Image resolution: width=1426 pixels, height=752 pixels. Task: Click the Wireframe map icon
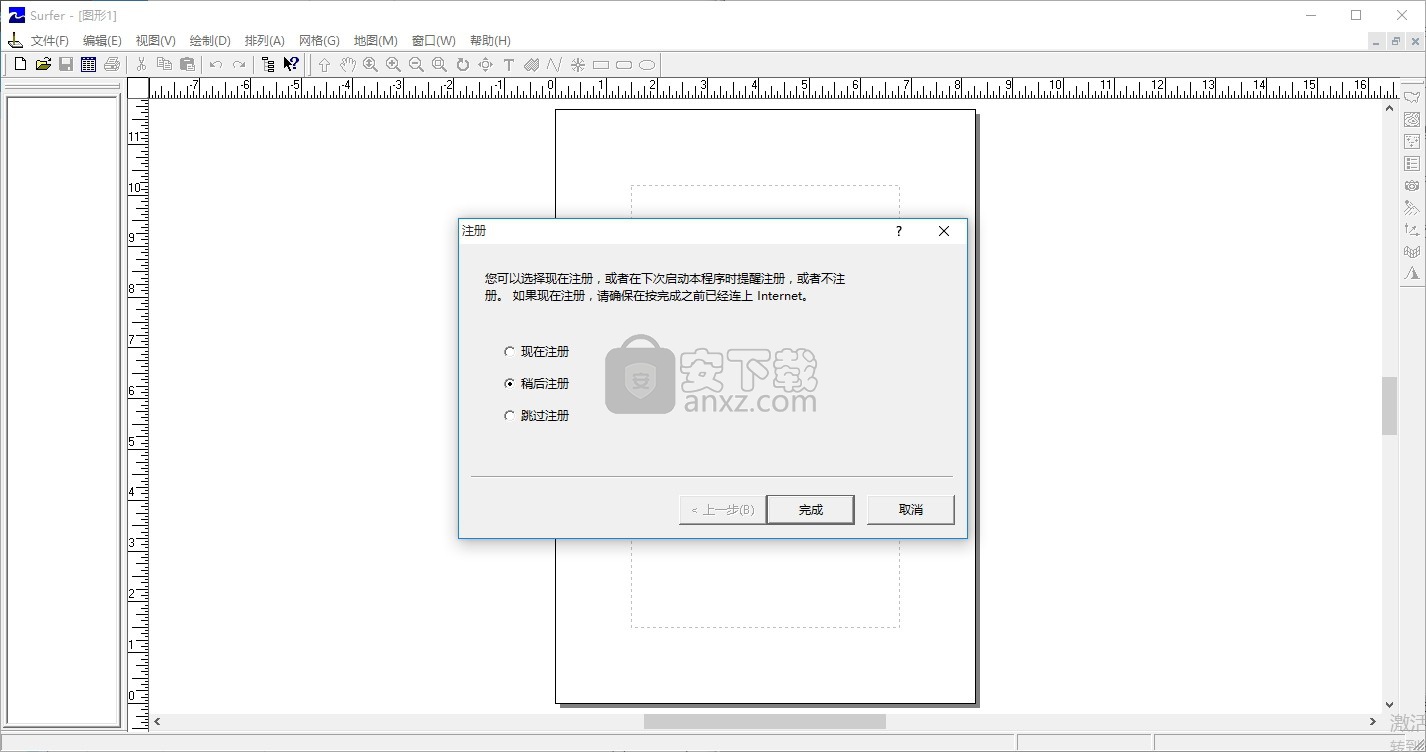click(x=1411, y=251)
